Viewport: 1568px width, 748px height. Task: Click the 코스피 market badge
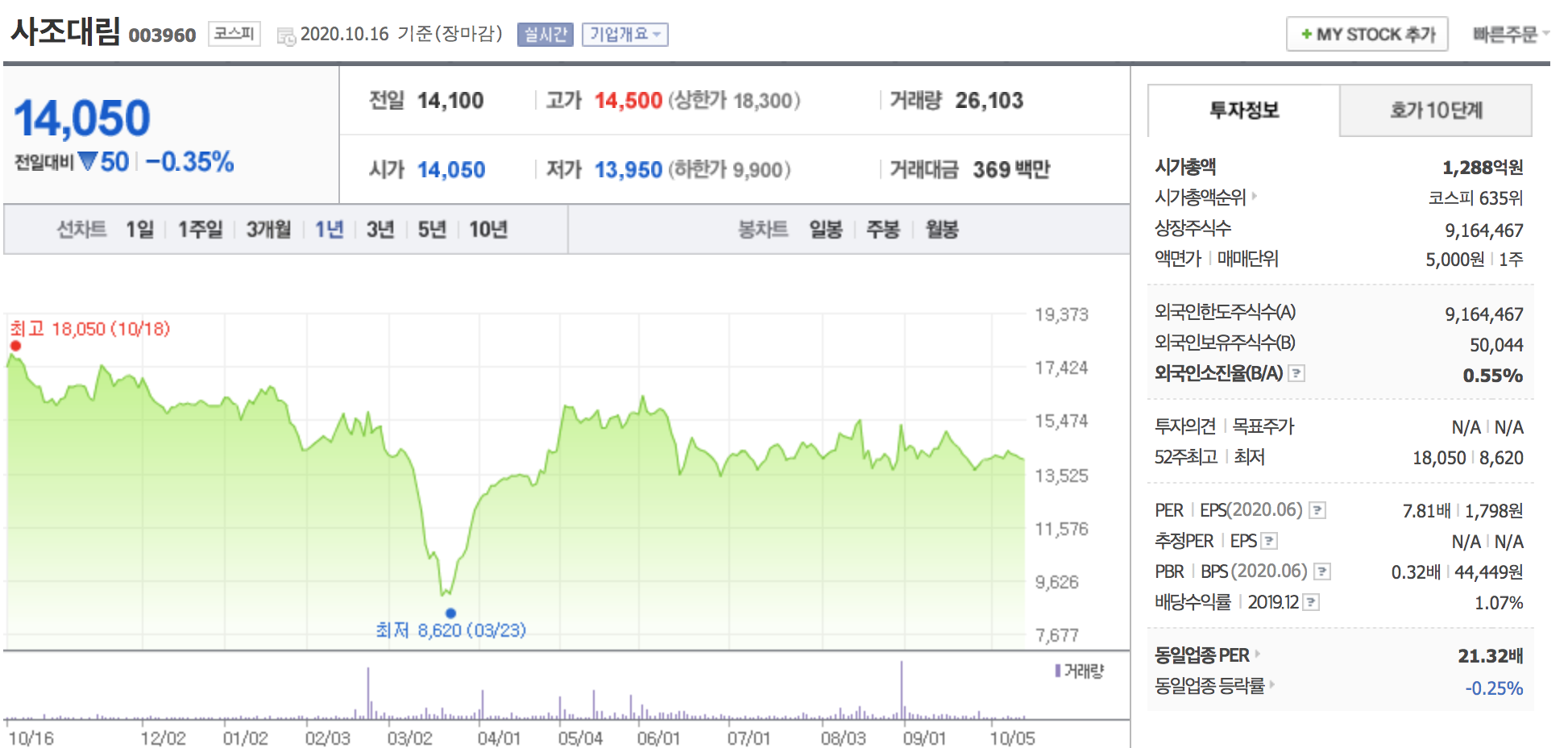[x=234, y=34]
